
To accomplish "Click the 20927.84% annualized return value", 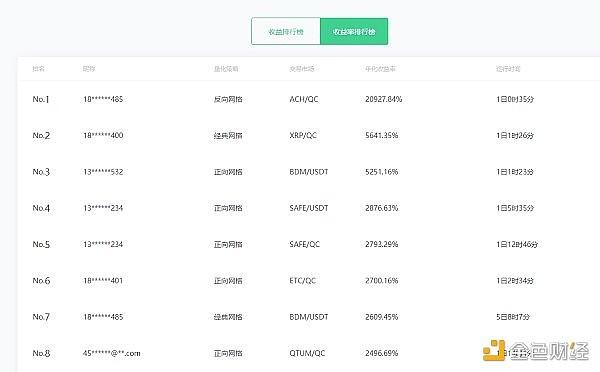I will (x=383, y=99).
